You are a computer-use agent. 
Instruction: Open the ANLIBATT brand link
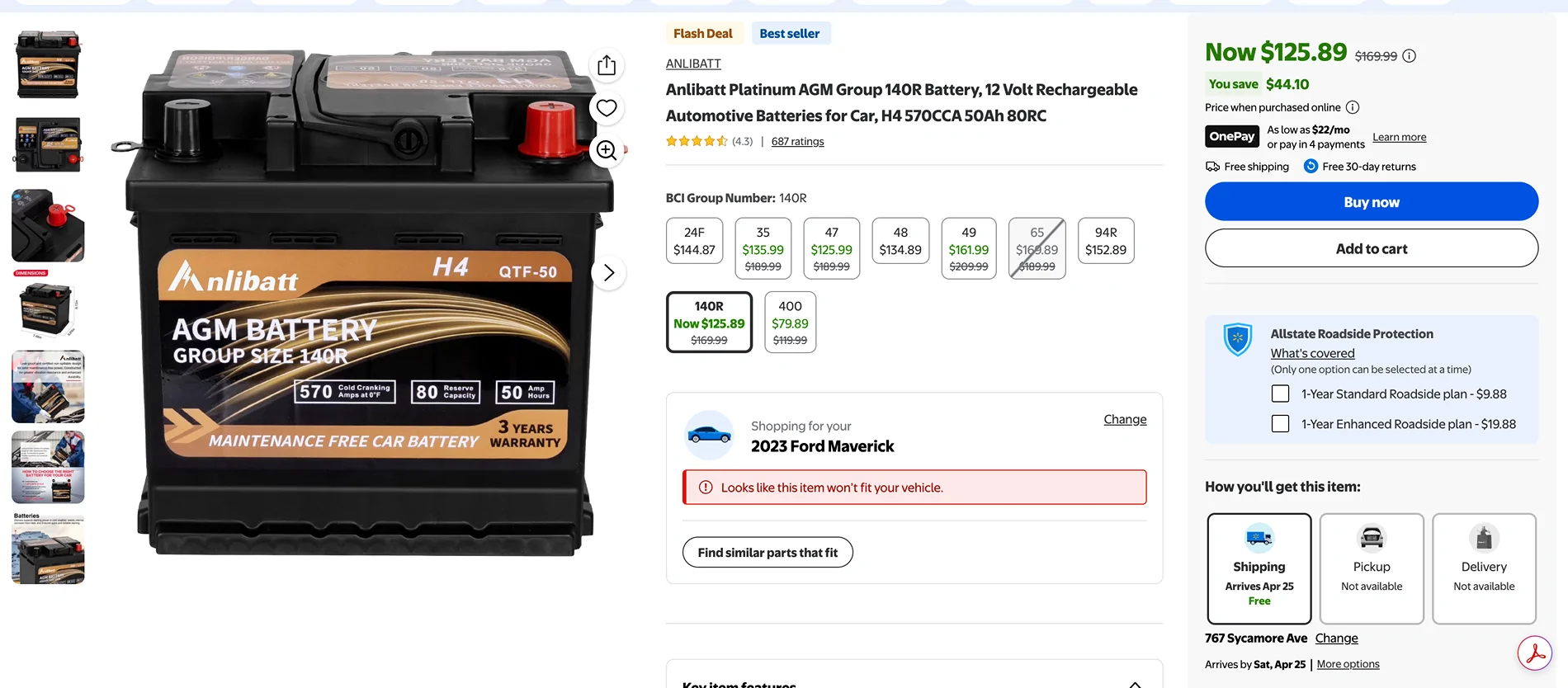click(x=693, y=64)
